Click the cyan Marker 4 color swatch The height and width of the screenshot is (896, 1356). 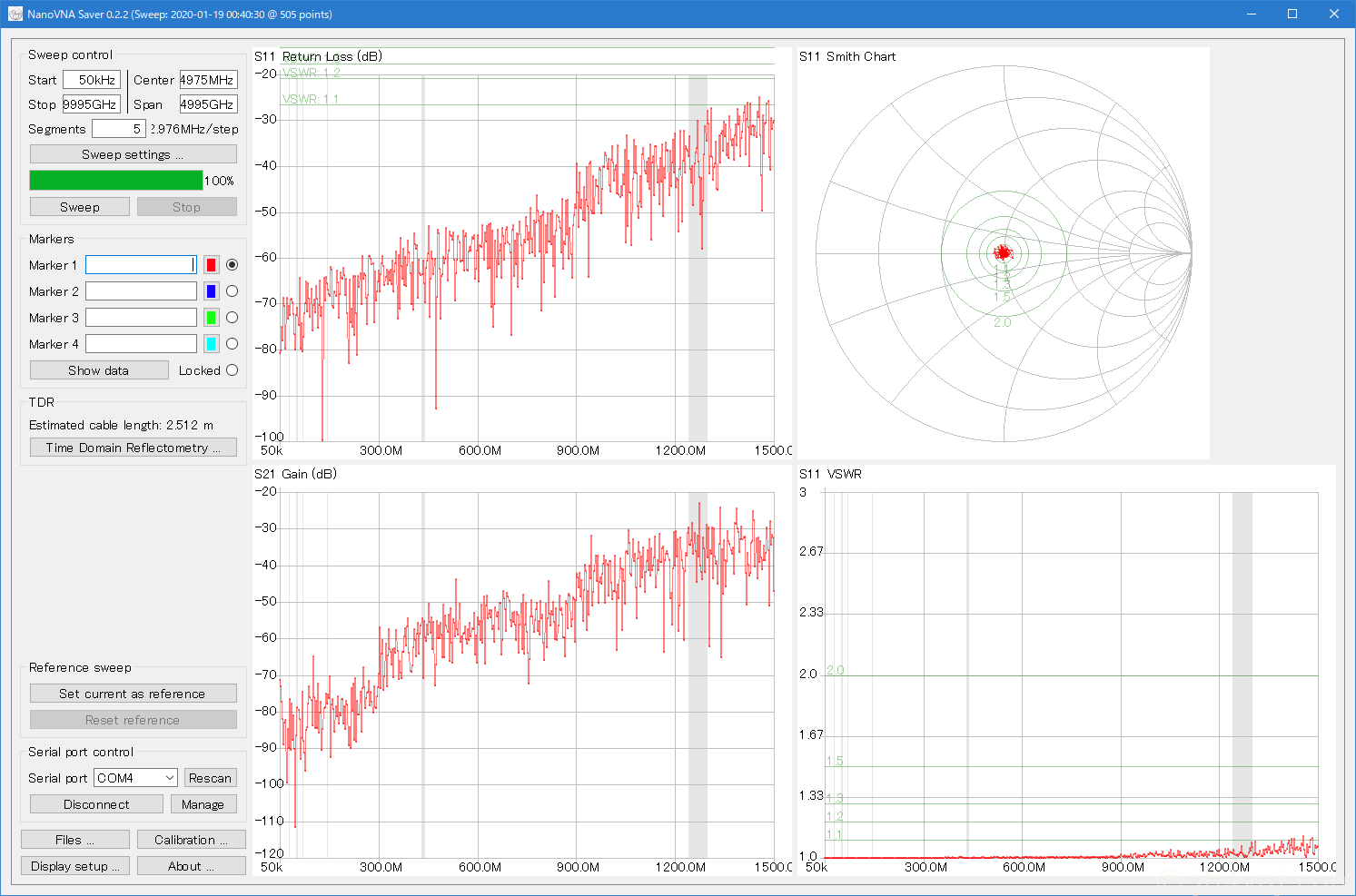pos(212,344)
